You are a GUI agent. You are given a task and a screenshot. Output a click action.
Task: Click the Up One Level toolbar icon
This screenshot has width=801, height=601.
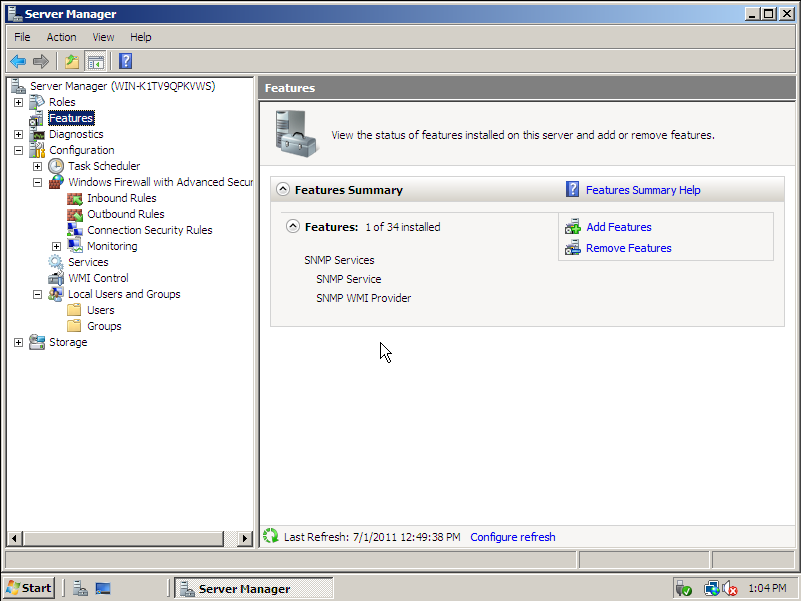(x=72, y=62)
